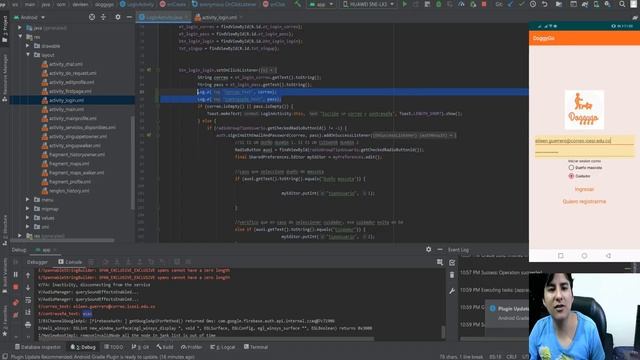640x360 pixels.
Task: Stop debugging with red stop icon in Debug panel
Action: [x=16, y=287]
